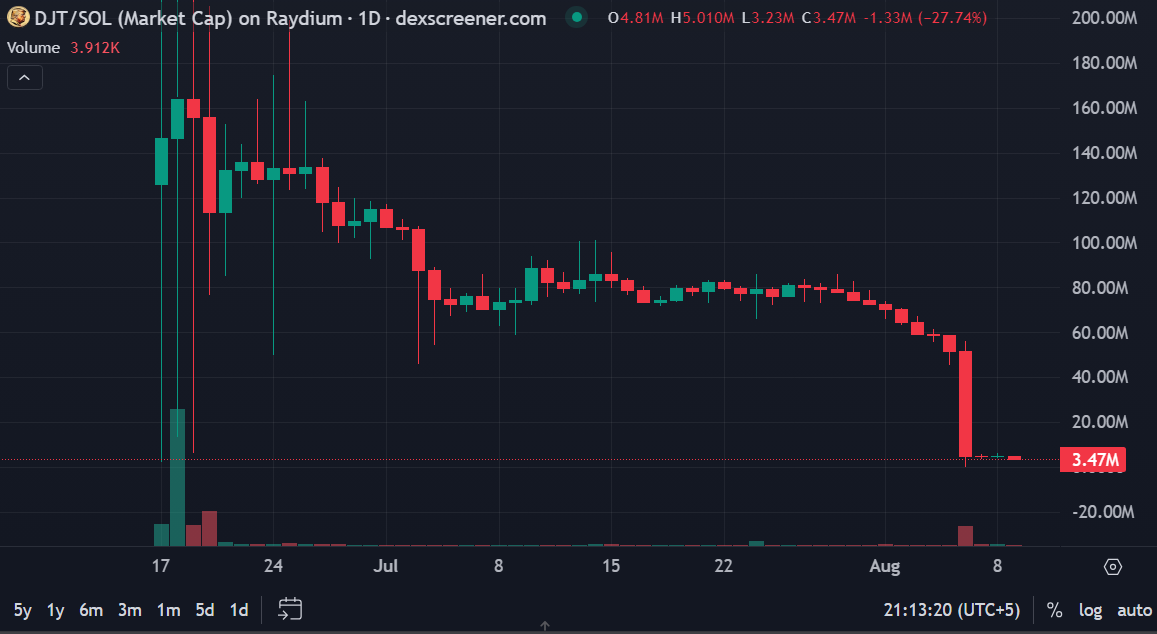Select the 1m time range

[x=168, y=610]
